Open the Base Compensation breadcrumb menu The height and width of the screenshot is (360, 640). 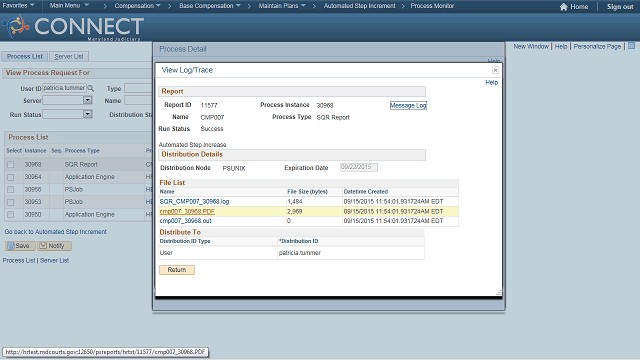click(x=210, y=6)
